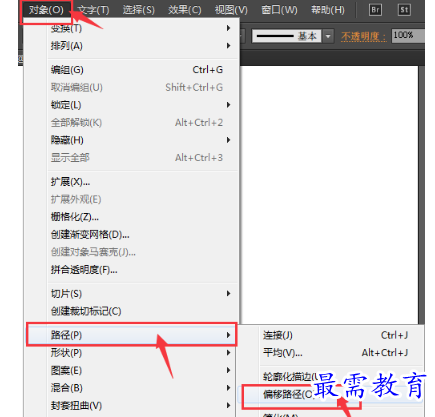Open the 效果(C) menu
The width and height of the screenshot is (435, 417).
pyautogui.click(x=185, y=10)
